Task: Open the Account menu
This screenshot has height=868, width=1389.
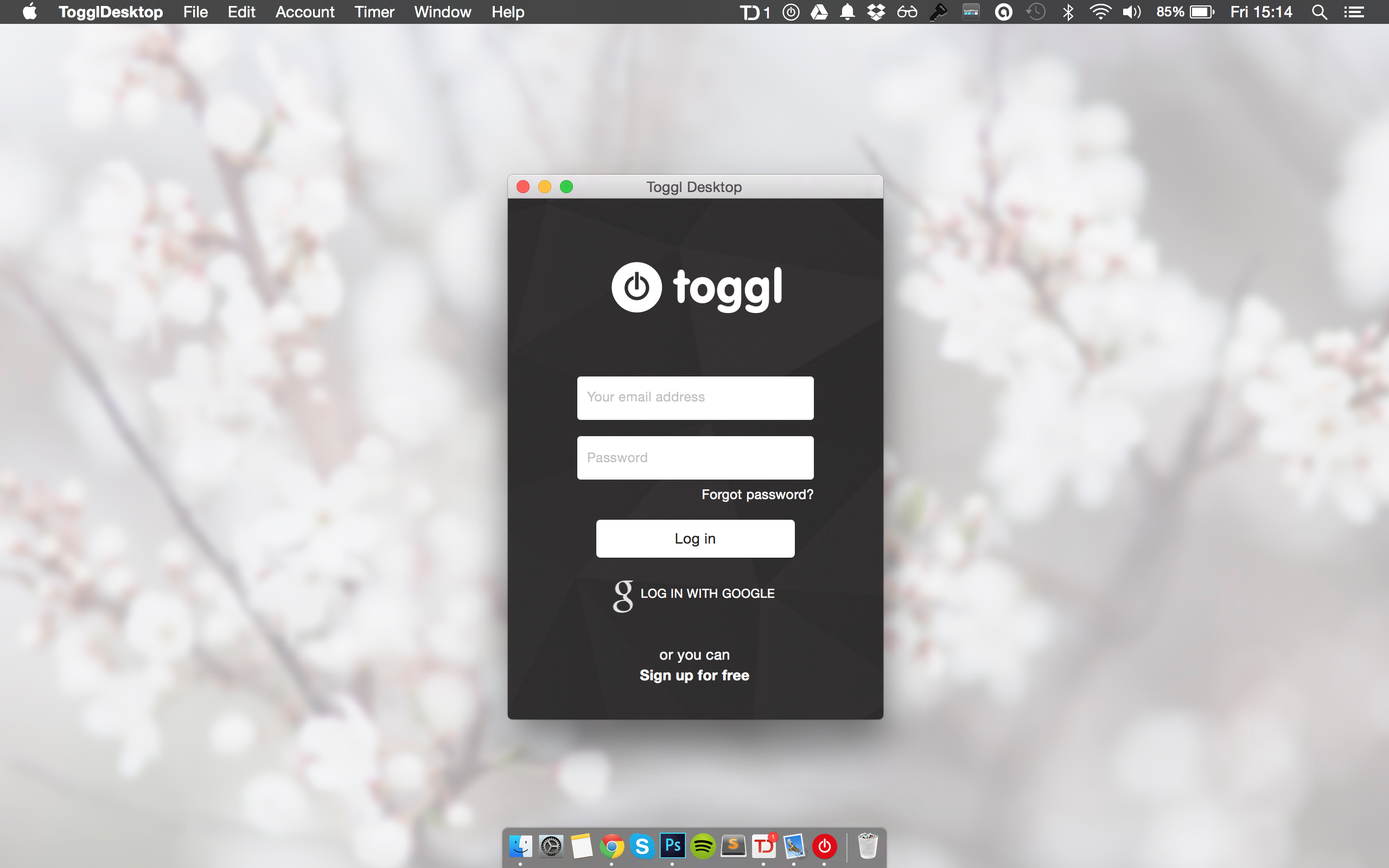Action: pos(304,12)
